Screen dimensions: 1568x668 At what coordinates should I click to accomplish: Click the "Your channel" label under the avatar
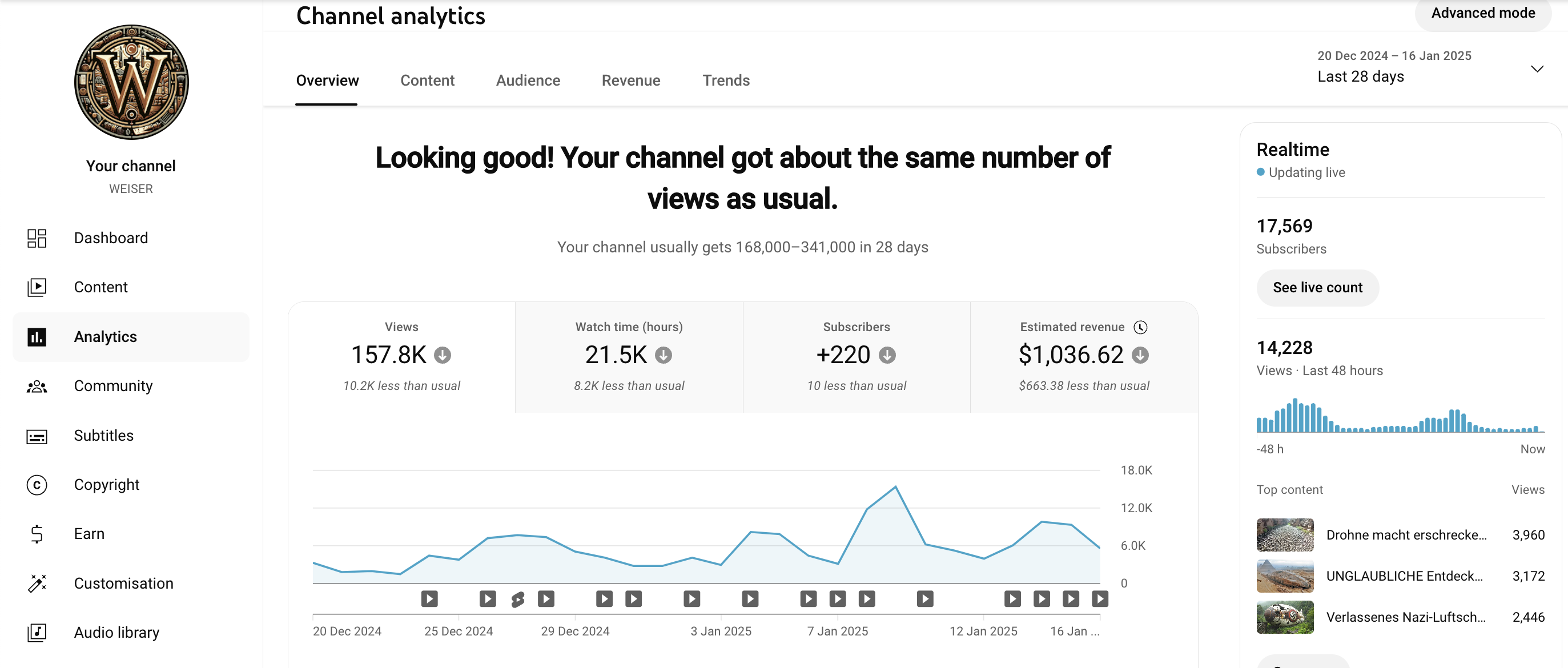pyautogui.click(x=131, y=166)
